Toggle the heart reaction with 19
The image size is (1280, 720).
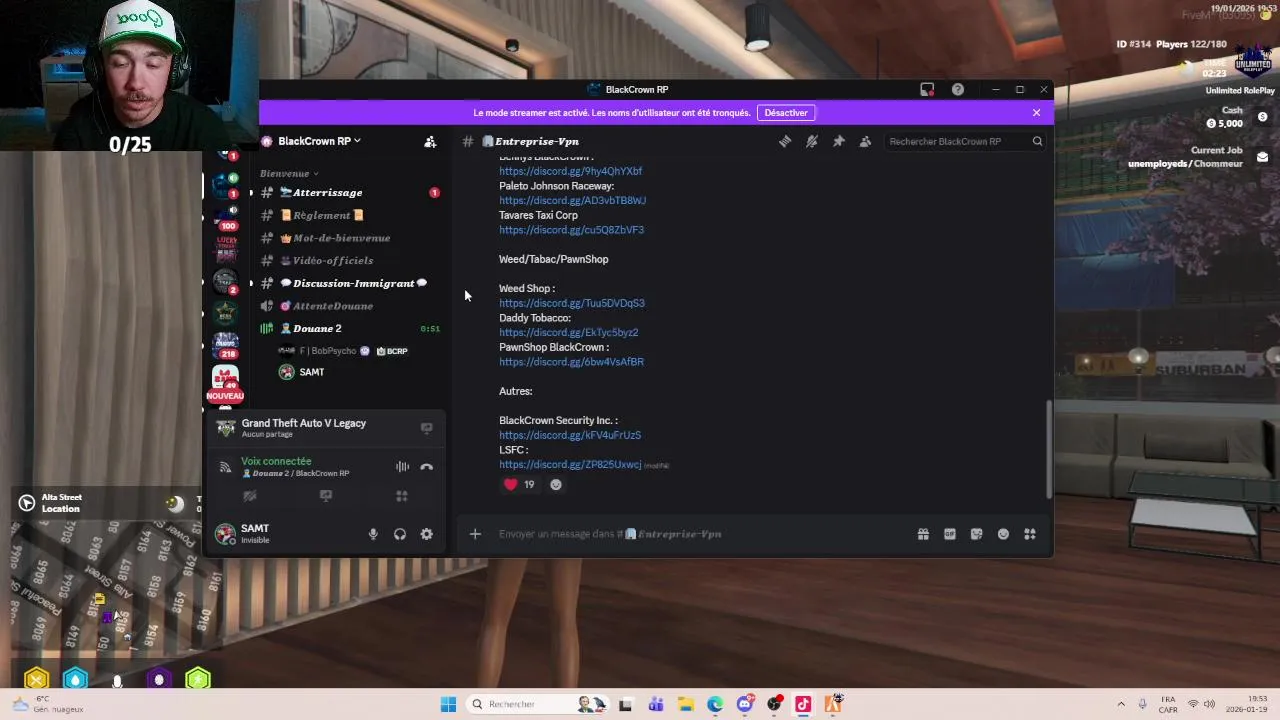tap(519, 484)
